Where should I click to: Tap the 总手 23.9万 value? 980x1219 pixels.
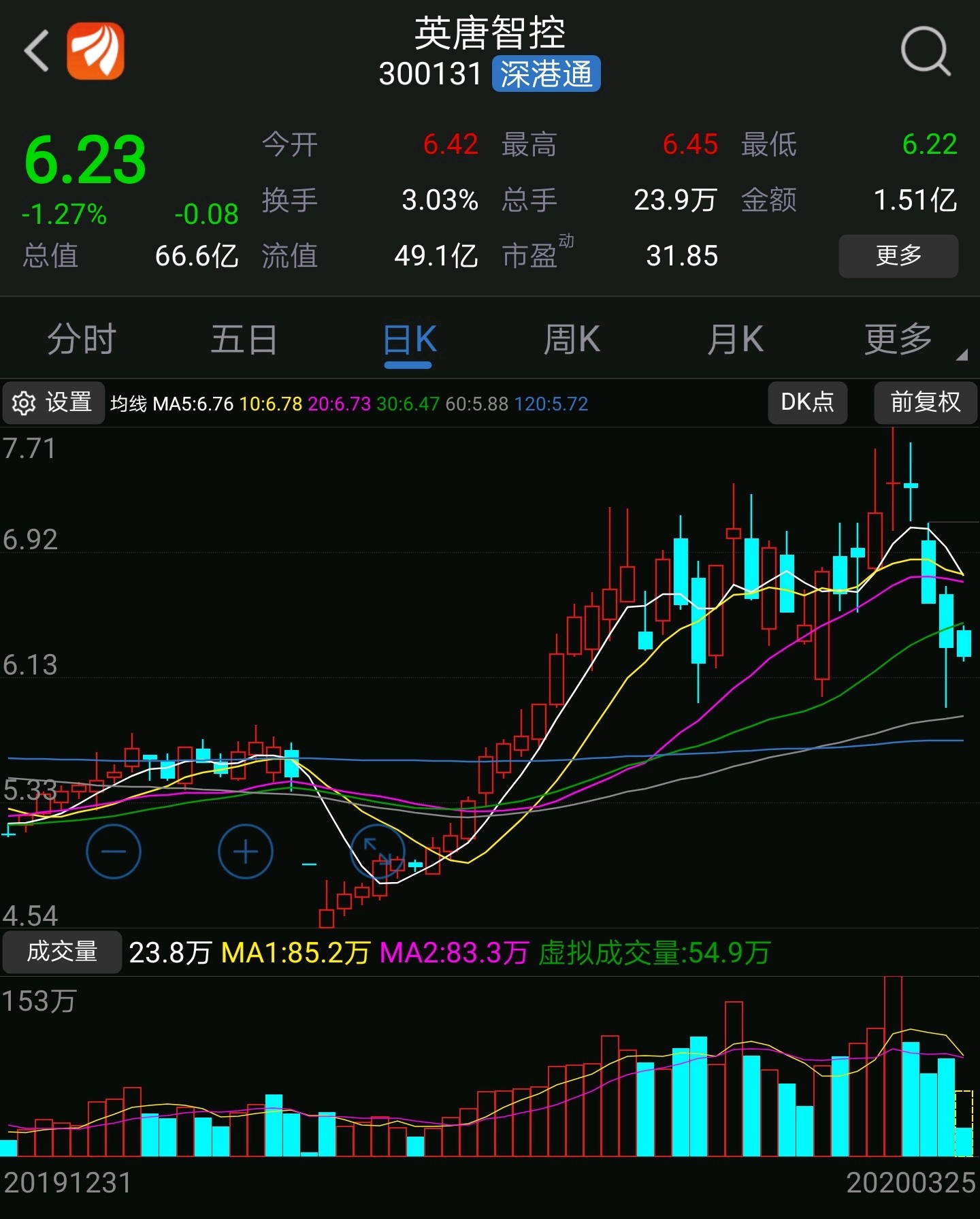click(676, 200)
